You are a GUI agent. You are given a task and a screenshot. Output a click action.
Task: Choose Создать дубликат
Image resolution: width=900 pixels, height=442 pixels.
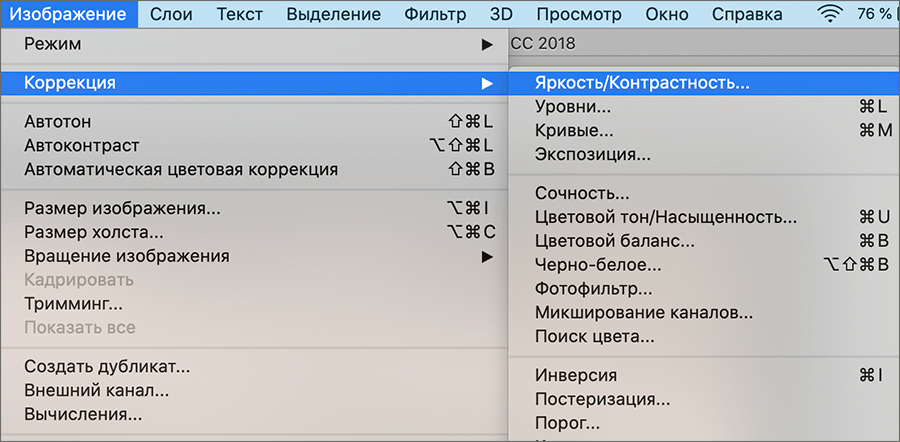tap(254, 366)
